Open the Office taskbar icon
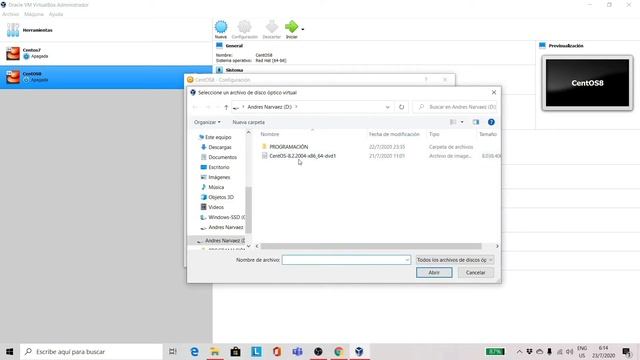This screenshot has width=640, height=360. tap(277, 351)
